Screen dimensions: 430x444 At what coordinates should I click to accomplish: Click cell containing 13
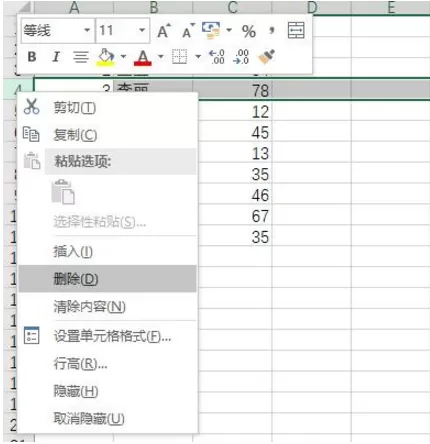(x=235, y=153)
